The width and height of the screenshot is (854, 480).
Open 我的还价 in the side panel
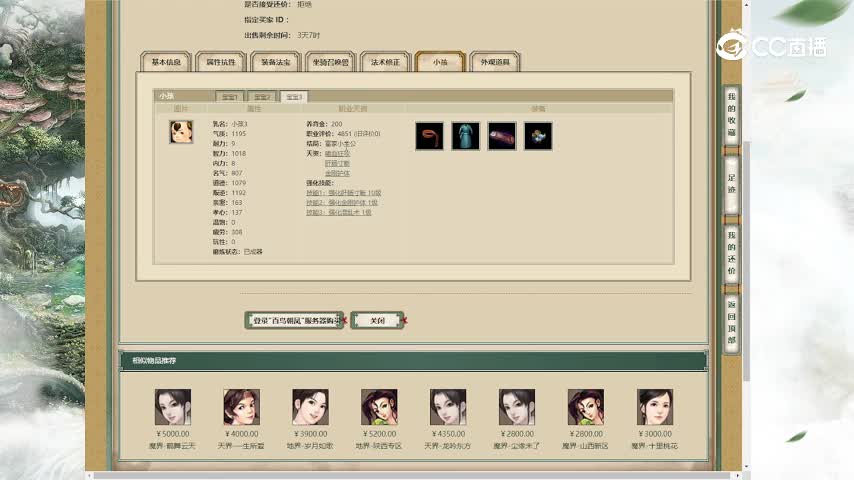click(x=731, y=253)
